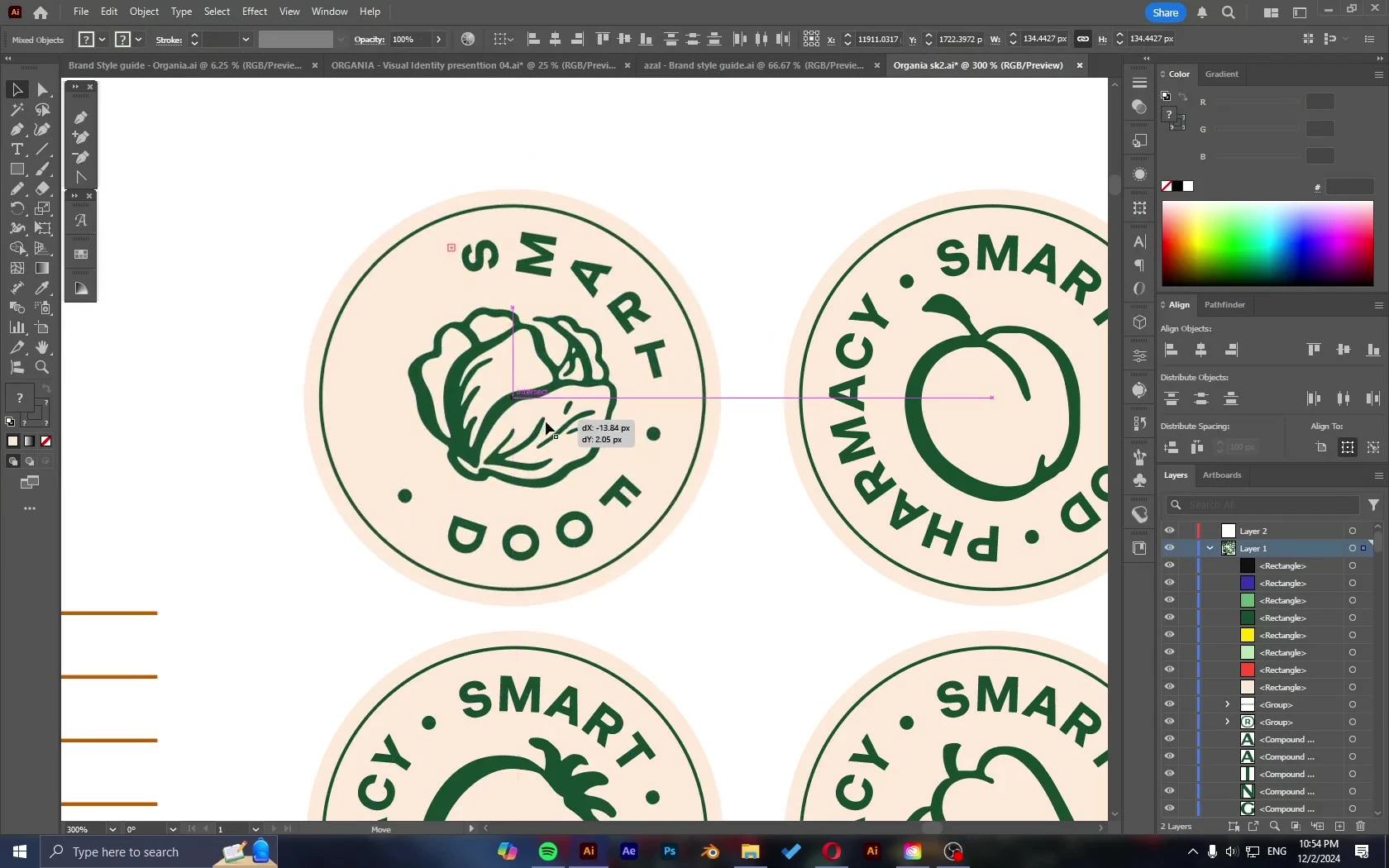Image resolution: width=1389 pixels, height=868 pixels.
Task: Delete selection trash icon in Layers panel
Action: [x=1360, y=827]
